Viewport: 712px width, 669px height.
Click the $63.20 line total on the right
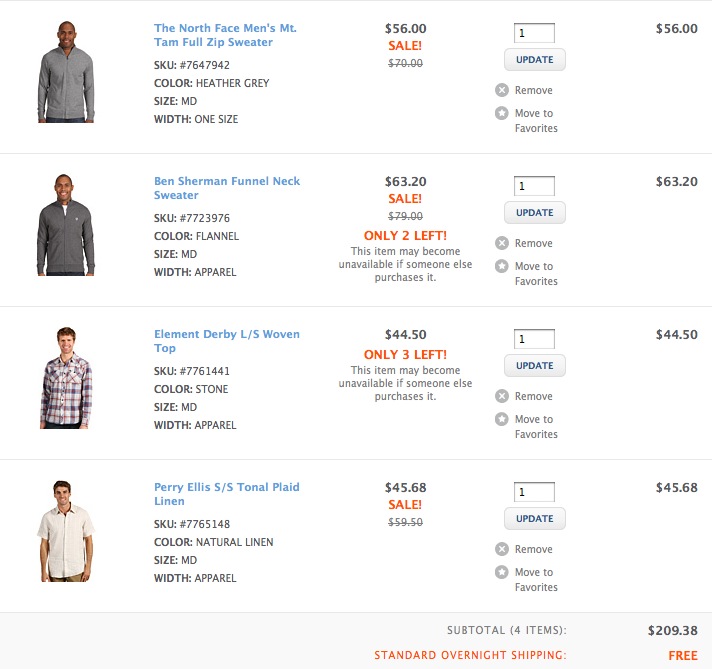tap(677, 181)
